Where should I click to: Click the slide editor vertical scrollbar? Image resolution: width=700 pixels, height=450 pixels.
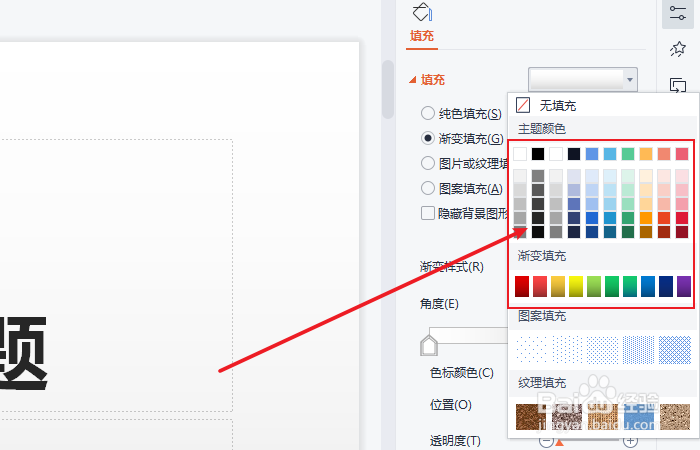pos(388,89)
